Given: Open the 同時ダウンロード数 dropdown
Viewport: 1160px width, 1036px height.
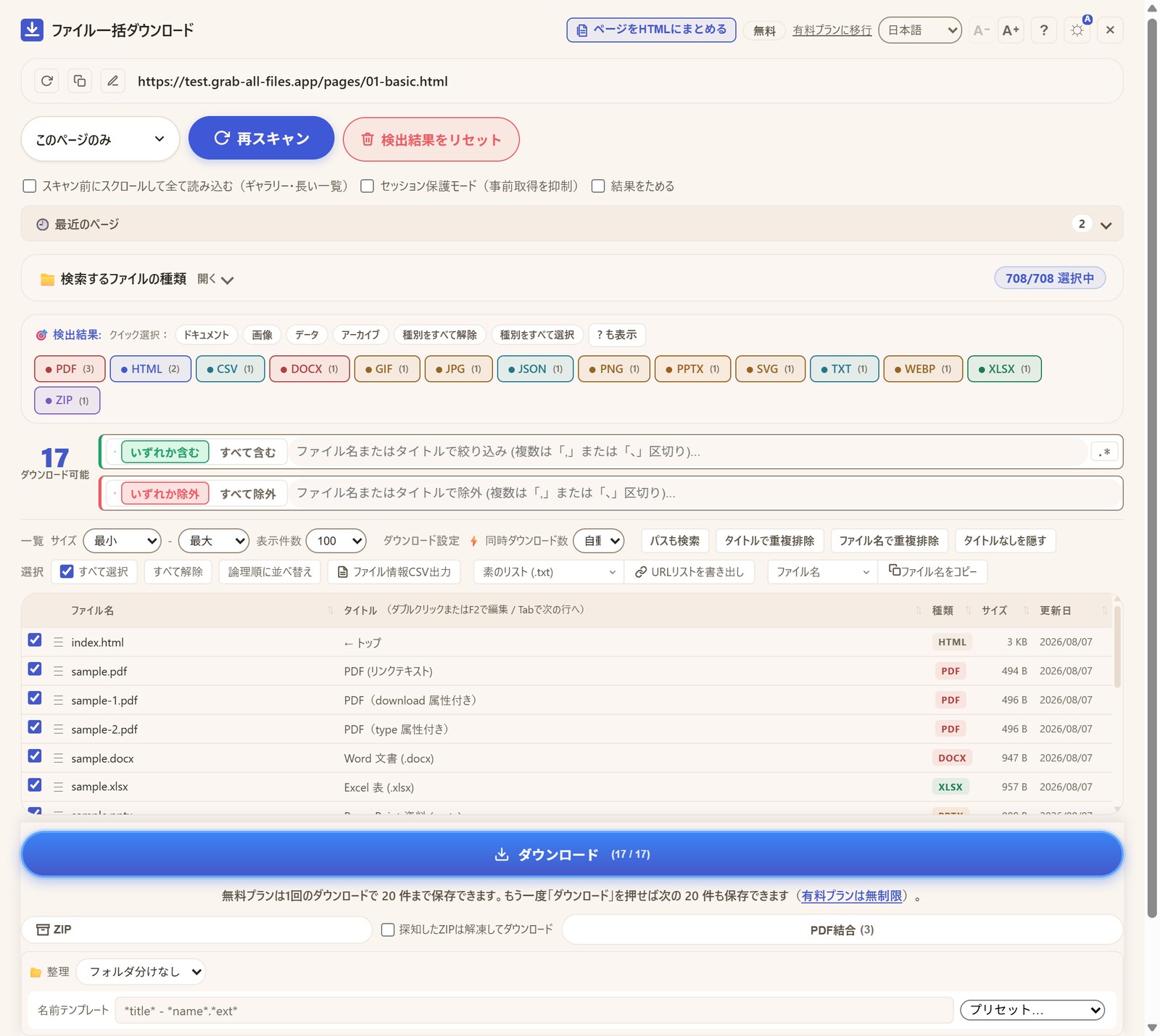Looking at the screenshot, I should (x=599, y=541).
